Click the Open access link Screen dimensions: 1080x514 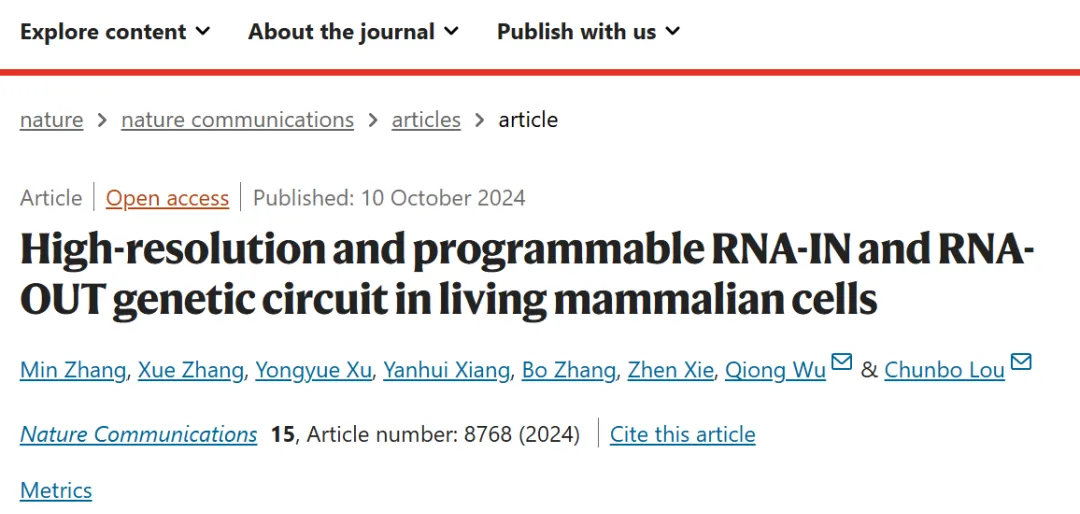167,198
